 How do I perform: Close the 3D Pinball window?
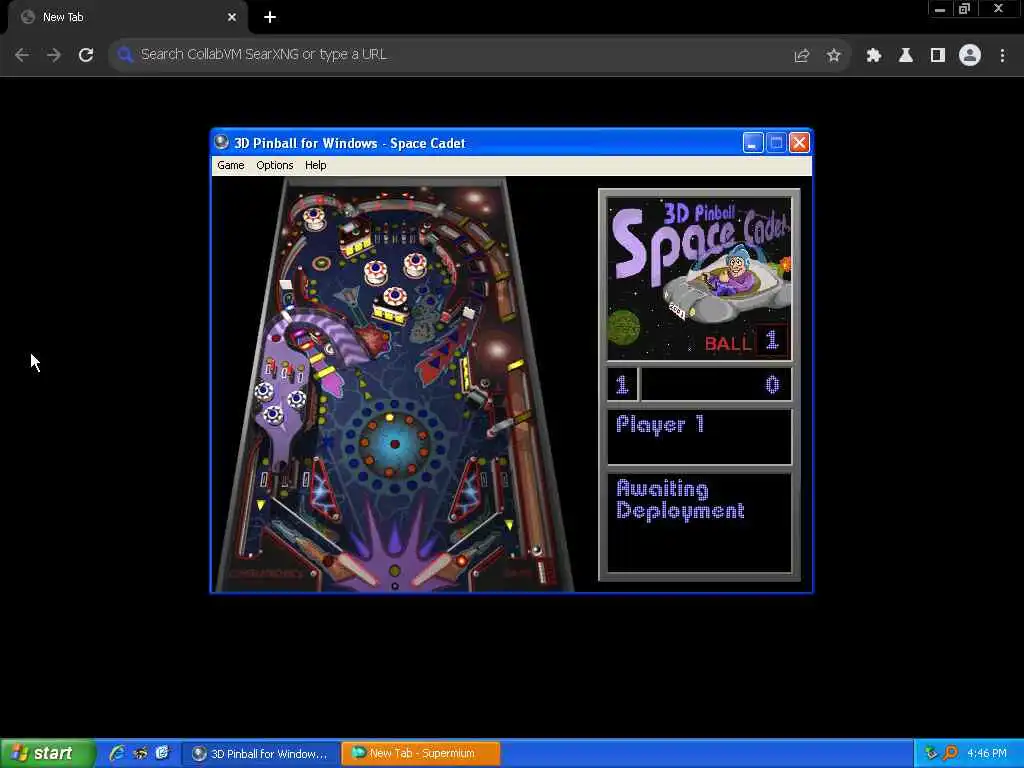tap(799, 142)
